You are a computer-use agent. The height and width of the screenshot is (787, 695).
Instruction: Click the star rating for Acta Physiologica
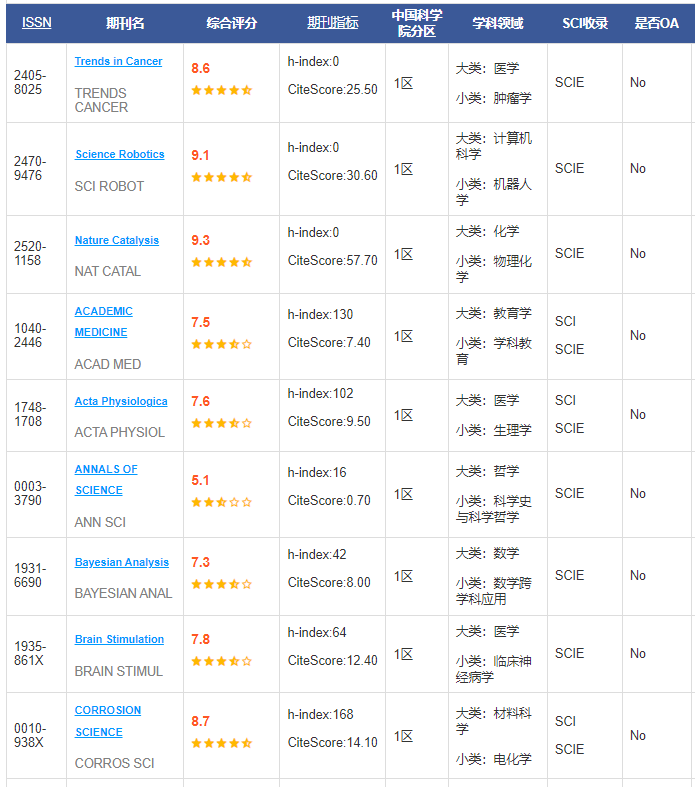point(221,423)
